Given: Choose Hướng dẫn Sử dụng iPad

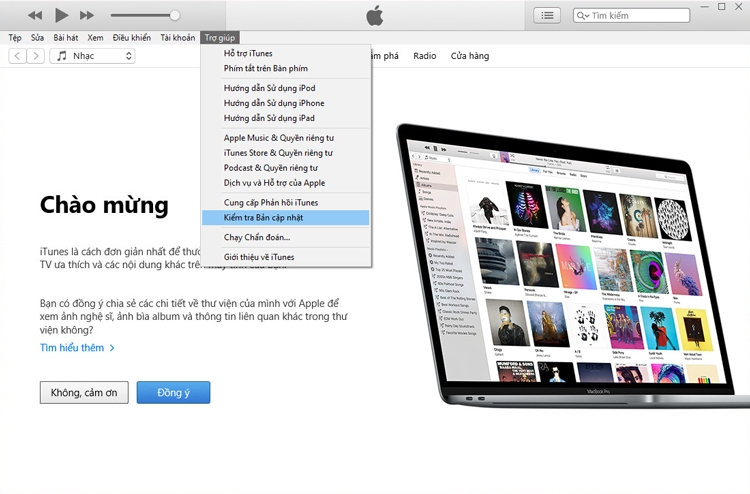Looking at the screenshot, I should [286, 118].
